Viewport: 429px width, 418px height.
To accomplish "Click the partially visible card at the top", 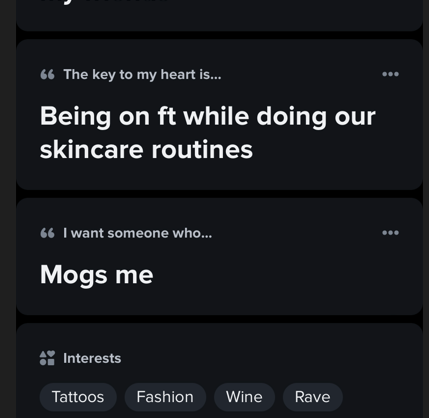I will 219,15.
